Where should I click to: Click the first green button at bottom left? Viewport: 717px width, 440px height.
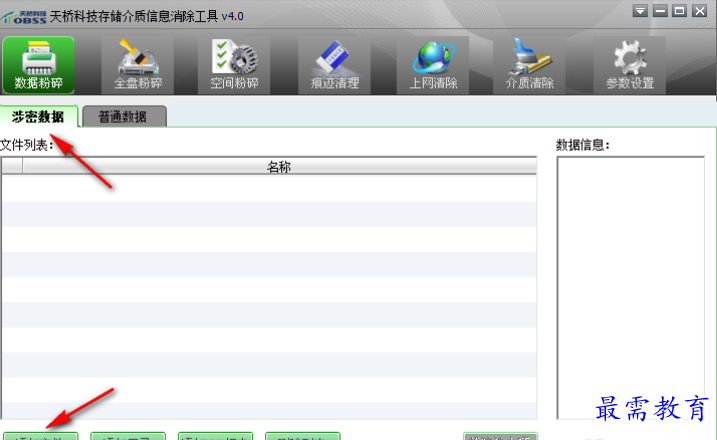40,436
